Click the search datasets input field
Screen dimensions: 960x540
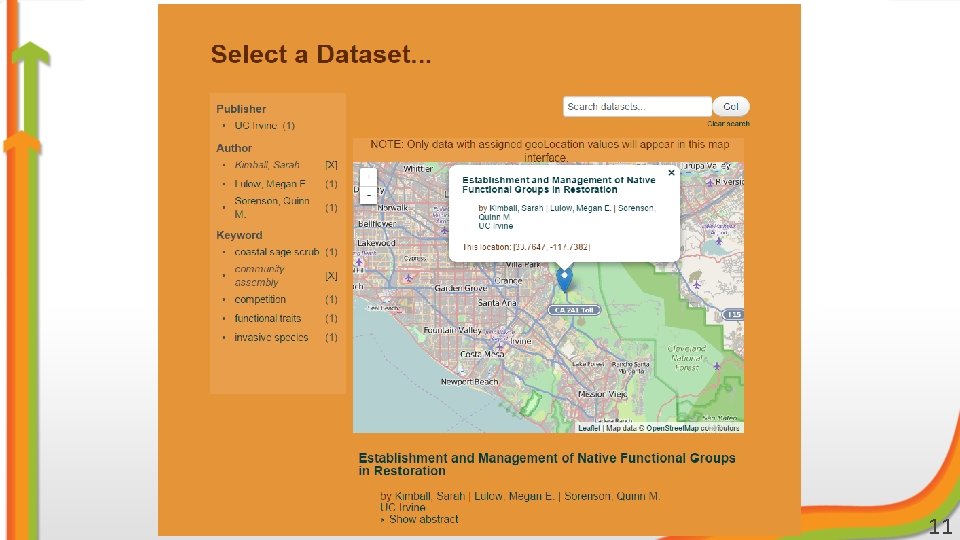coord(637,107)
